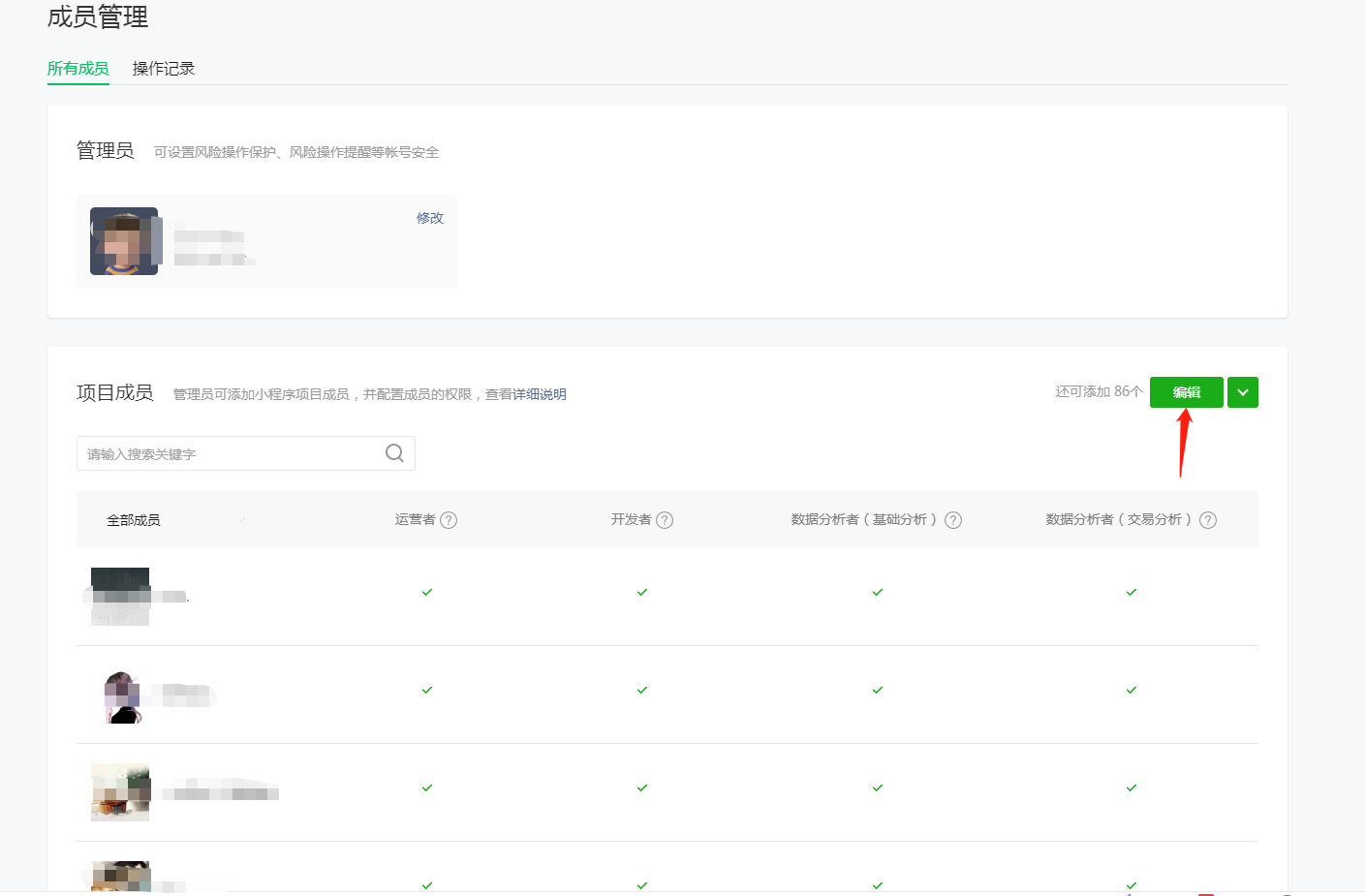This screenshot has width=1365, height=896.
Task: Select the 所有成员 tab
Action: click(x=78, y=69)
